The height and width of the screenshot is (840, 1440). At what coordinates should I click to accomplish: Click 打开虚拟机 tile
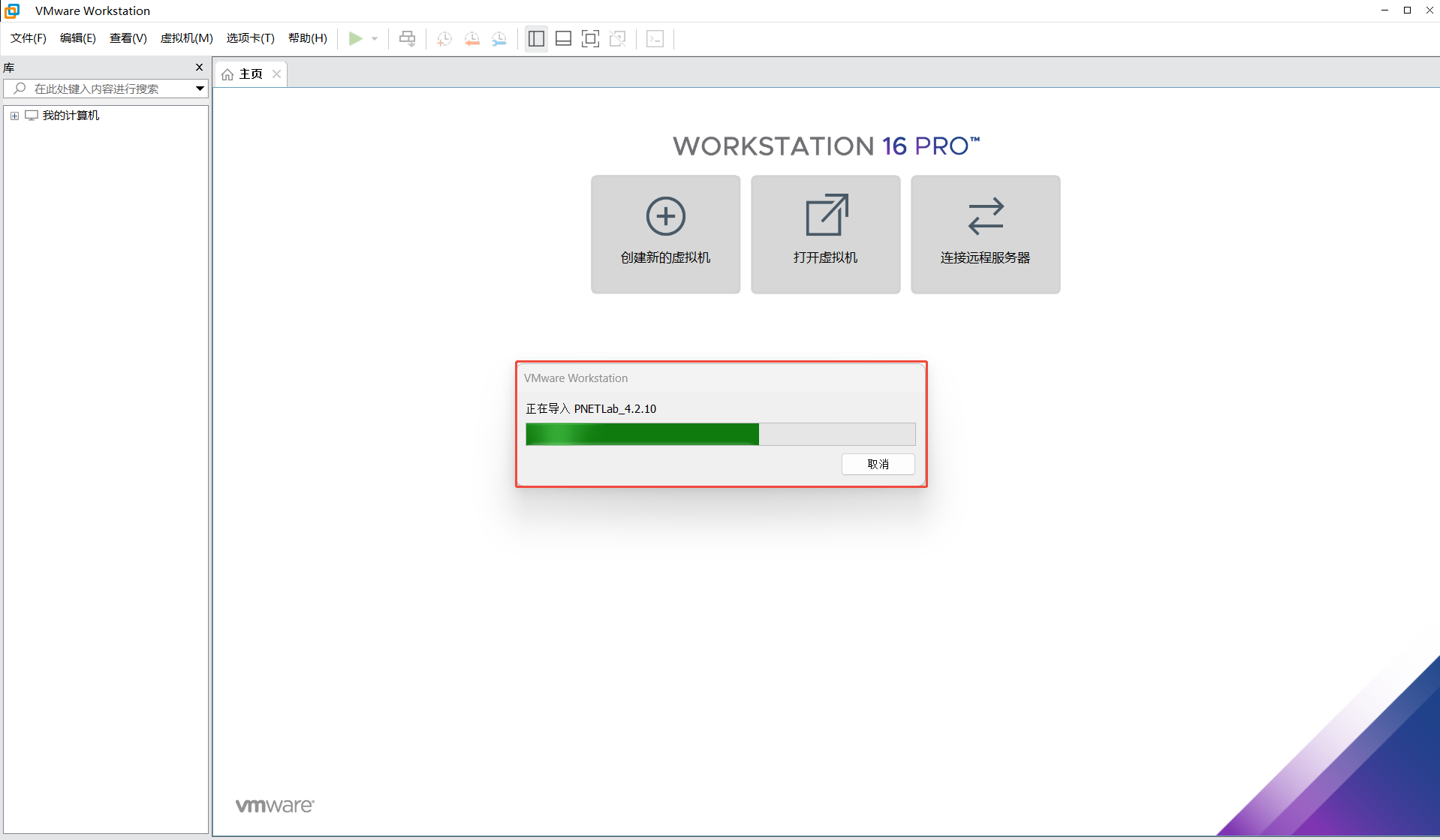tap(825, 234)
